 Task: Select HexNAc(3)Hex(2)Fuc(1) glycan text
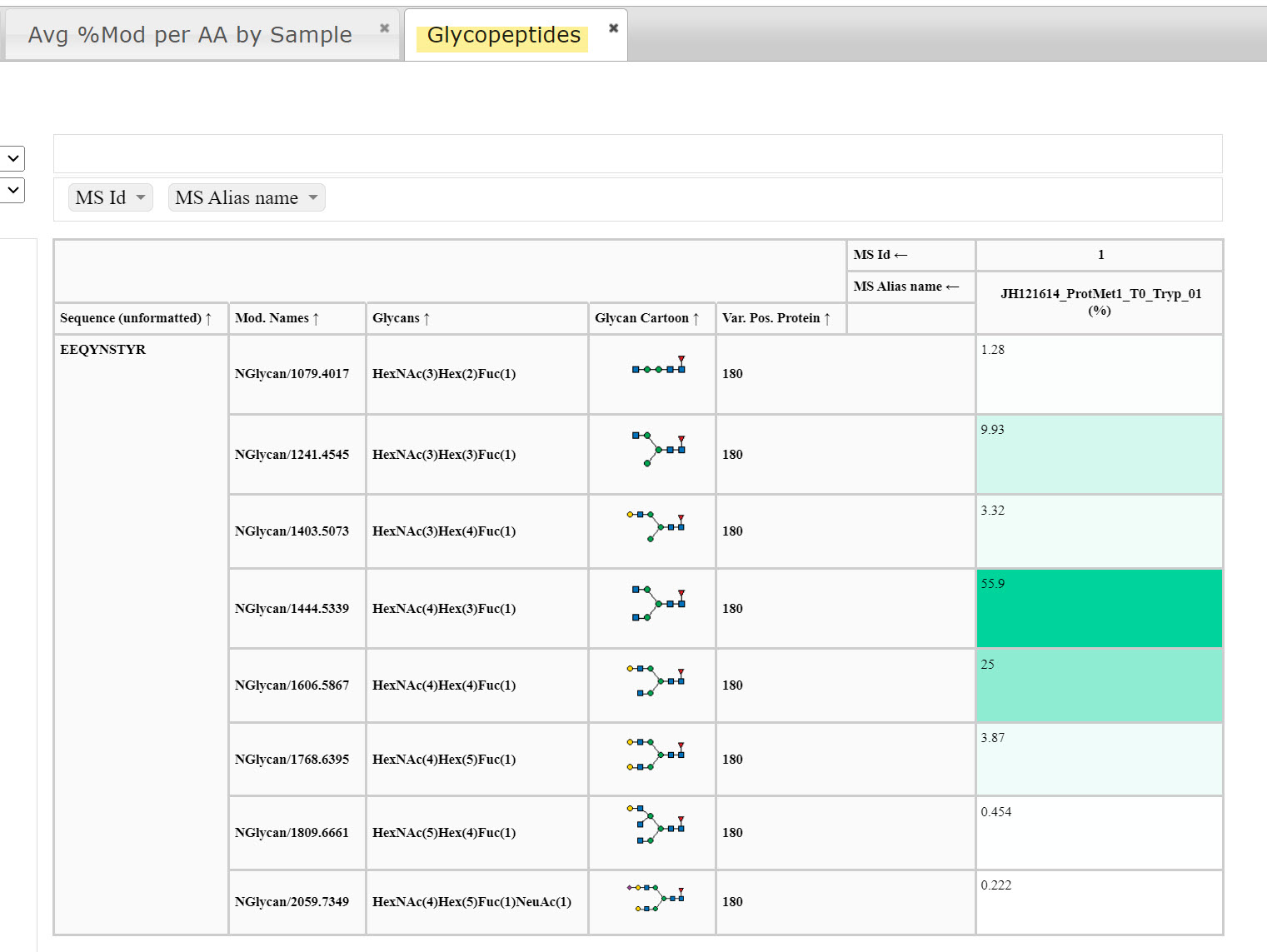444,374
